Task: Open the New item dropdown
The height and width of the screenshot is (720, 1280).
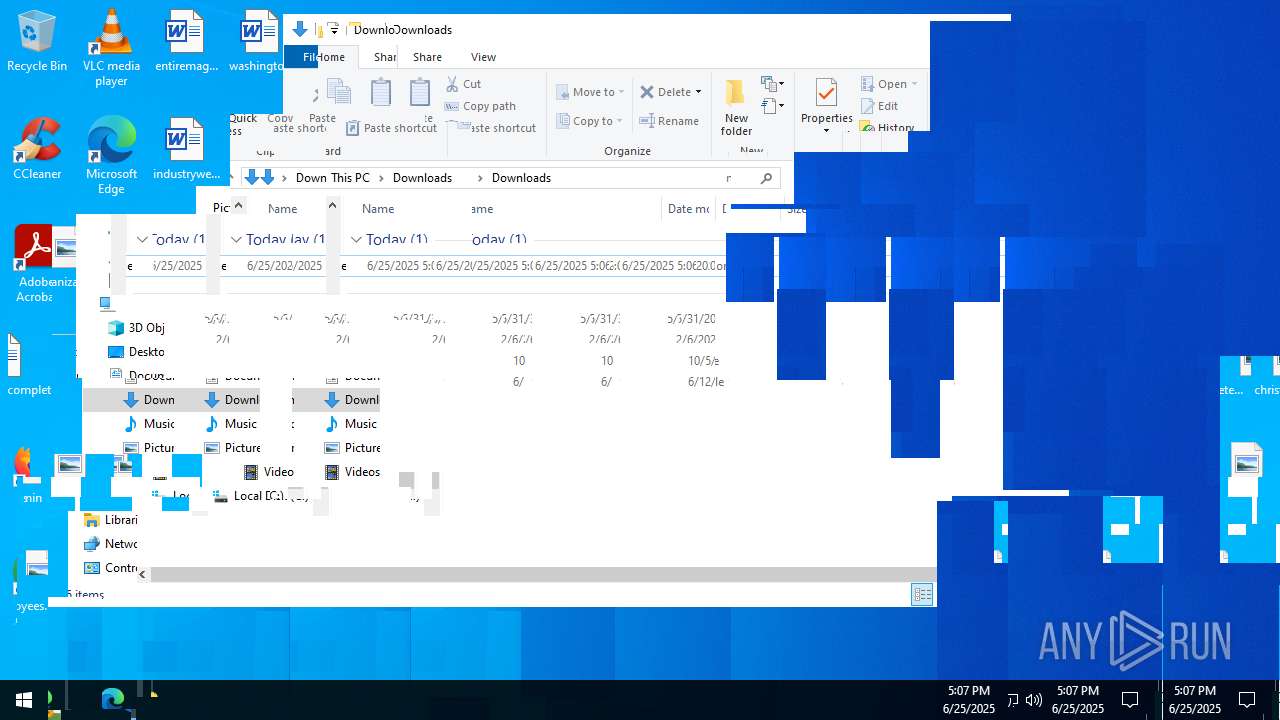Action: pyautogui.click(x=772, y=84)
